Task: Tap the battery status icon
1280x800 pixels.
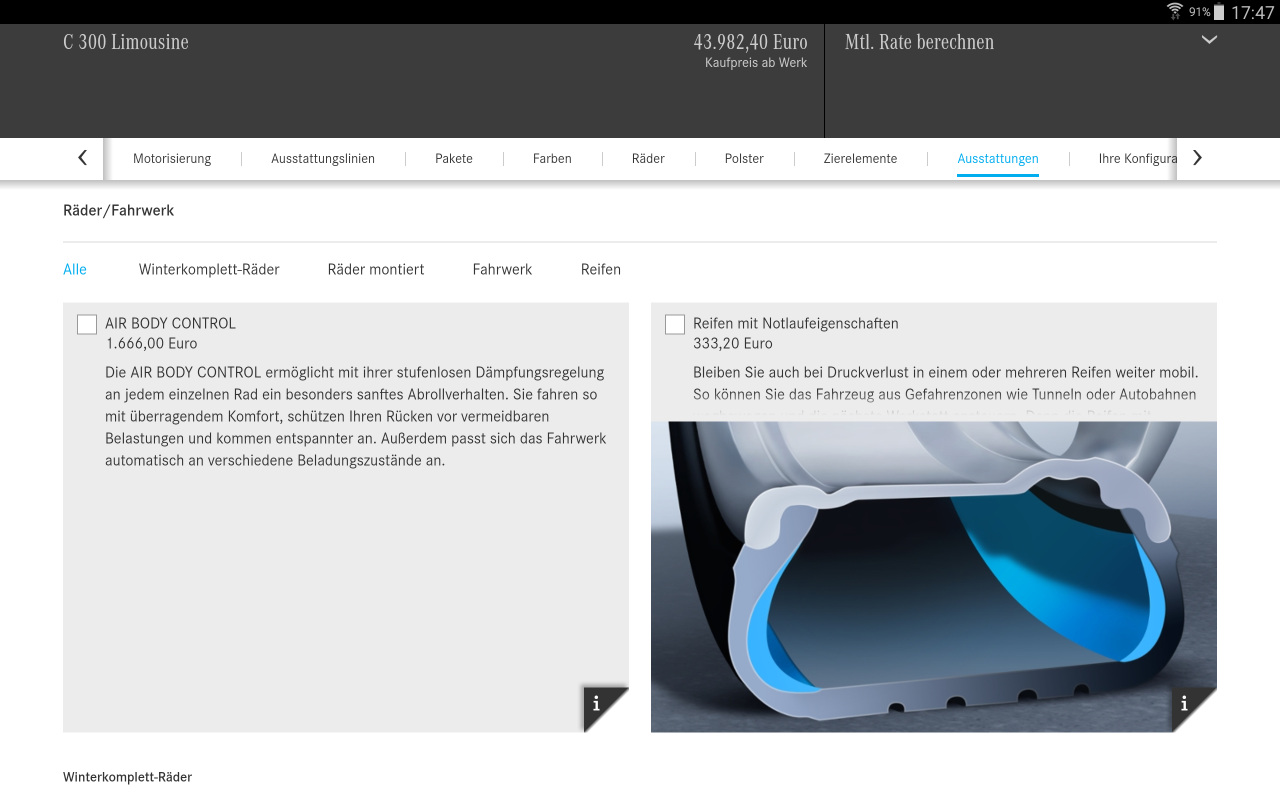Action: tap(1219, 12)
